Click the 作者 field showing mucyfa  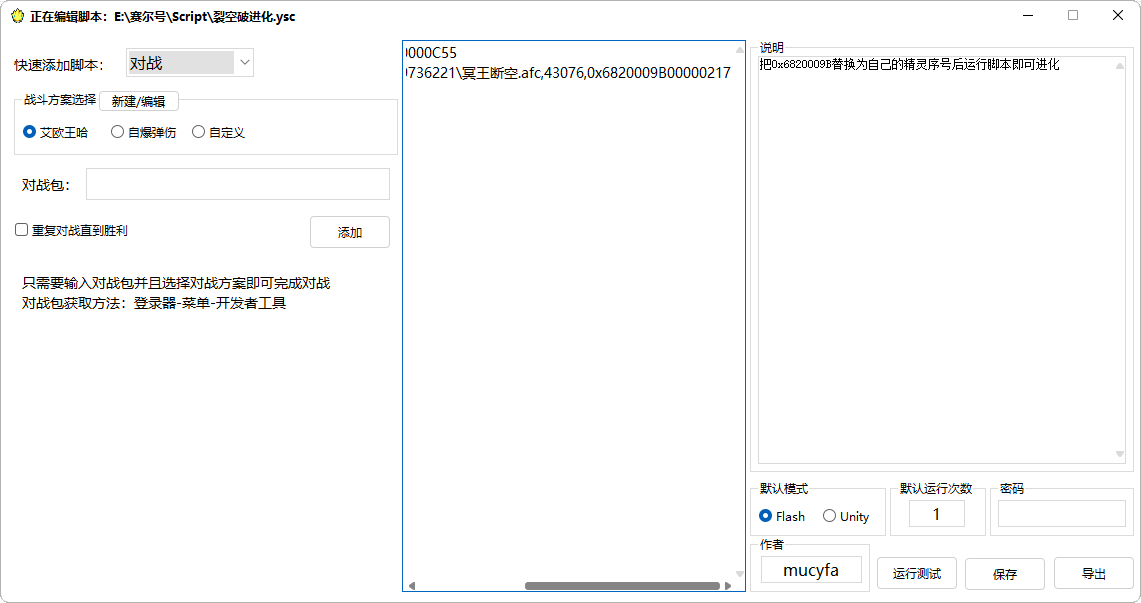(x=811, y=570)
